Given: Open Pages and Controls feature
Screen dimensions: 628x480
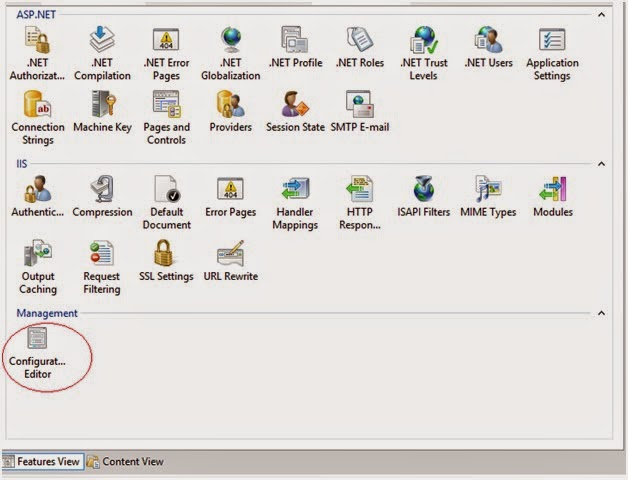Looking at the screenshot, I should point(166,117).
